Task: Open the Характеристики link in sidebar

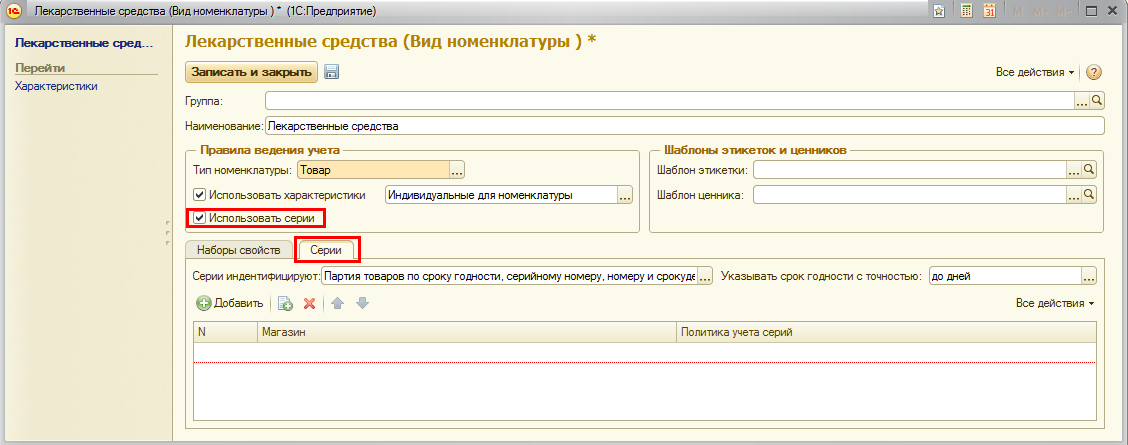Action: pyautogui.click(x=56, y=86)
